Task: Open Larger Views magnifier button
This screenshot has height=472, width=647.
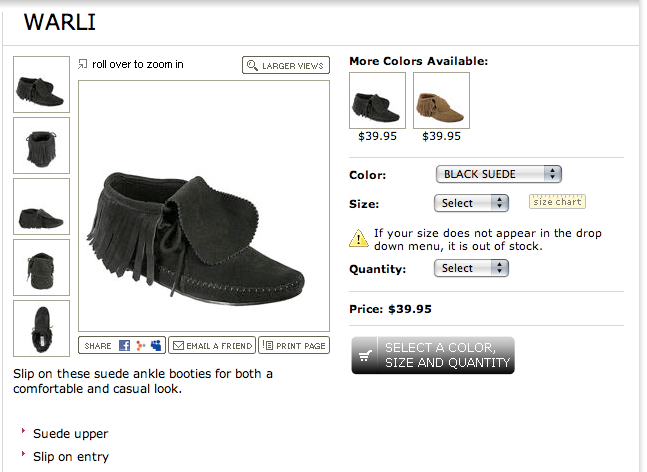Action: tap(286, 65)
